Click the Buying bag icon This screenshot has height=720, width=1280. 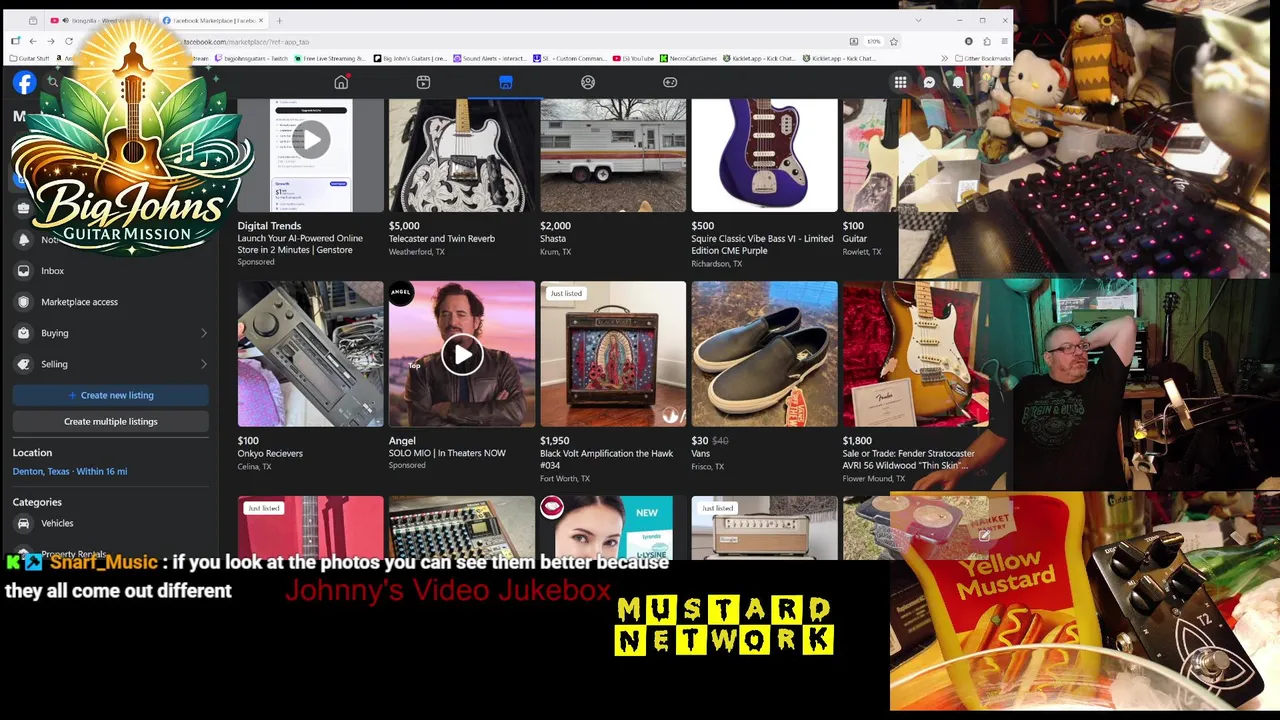[x=24, y=333]
